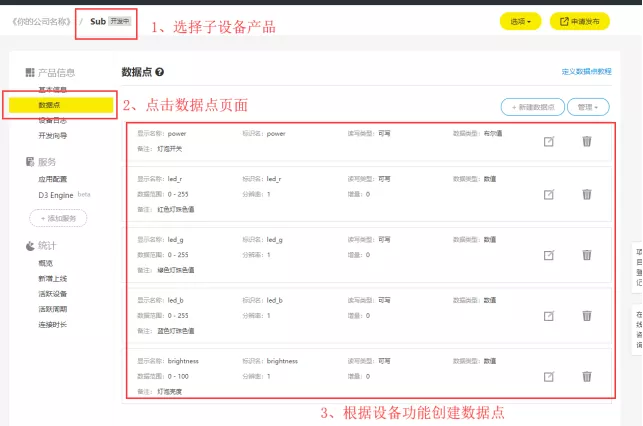
Task: Delete the brightness data point
Action: pyautogui.click(x=587, y=376)
